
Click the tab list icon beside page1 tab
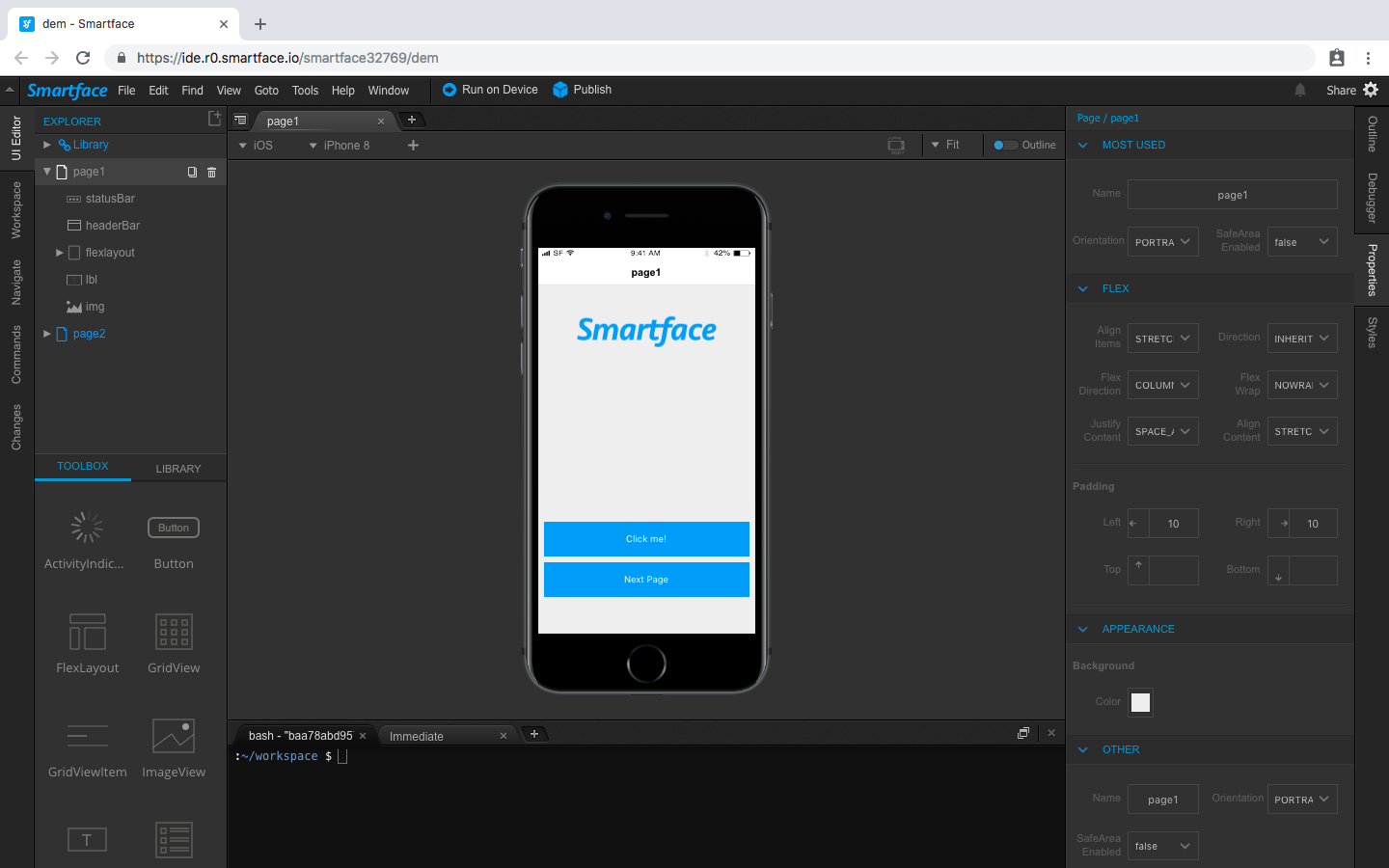pos(240,121)
